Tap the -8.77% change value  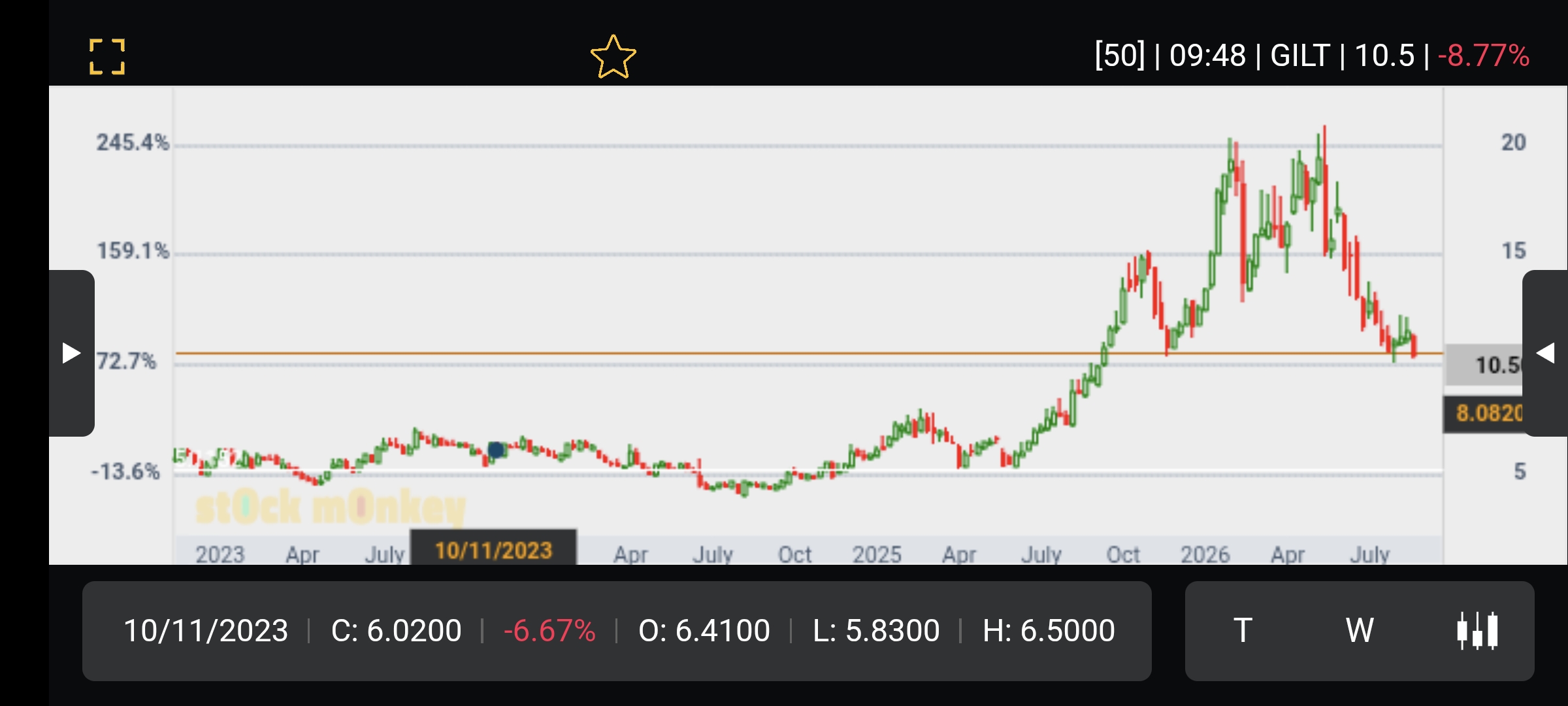coord(1484,56)
